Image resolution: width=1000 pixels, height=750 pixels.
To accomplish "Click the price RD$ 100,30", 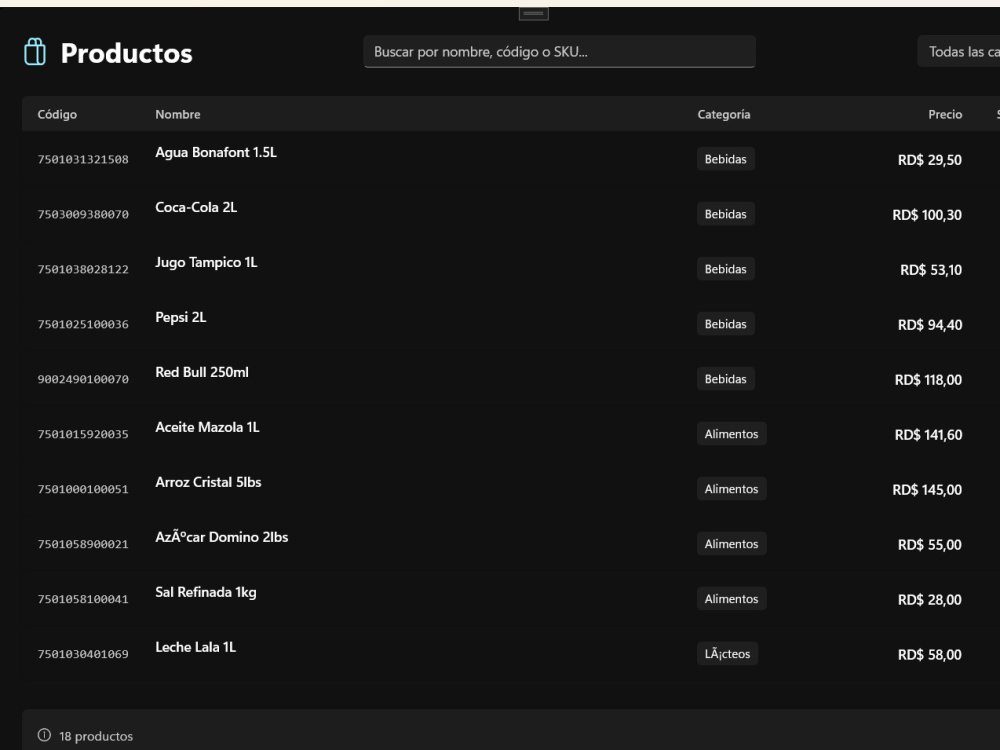I will (927, 215).
